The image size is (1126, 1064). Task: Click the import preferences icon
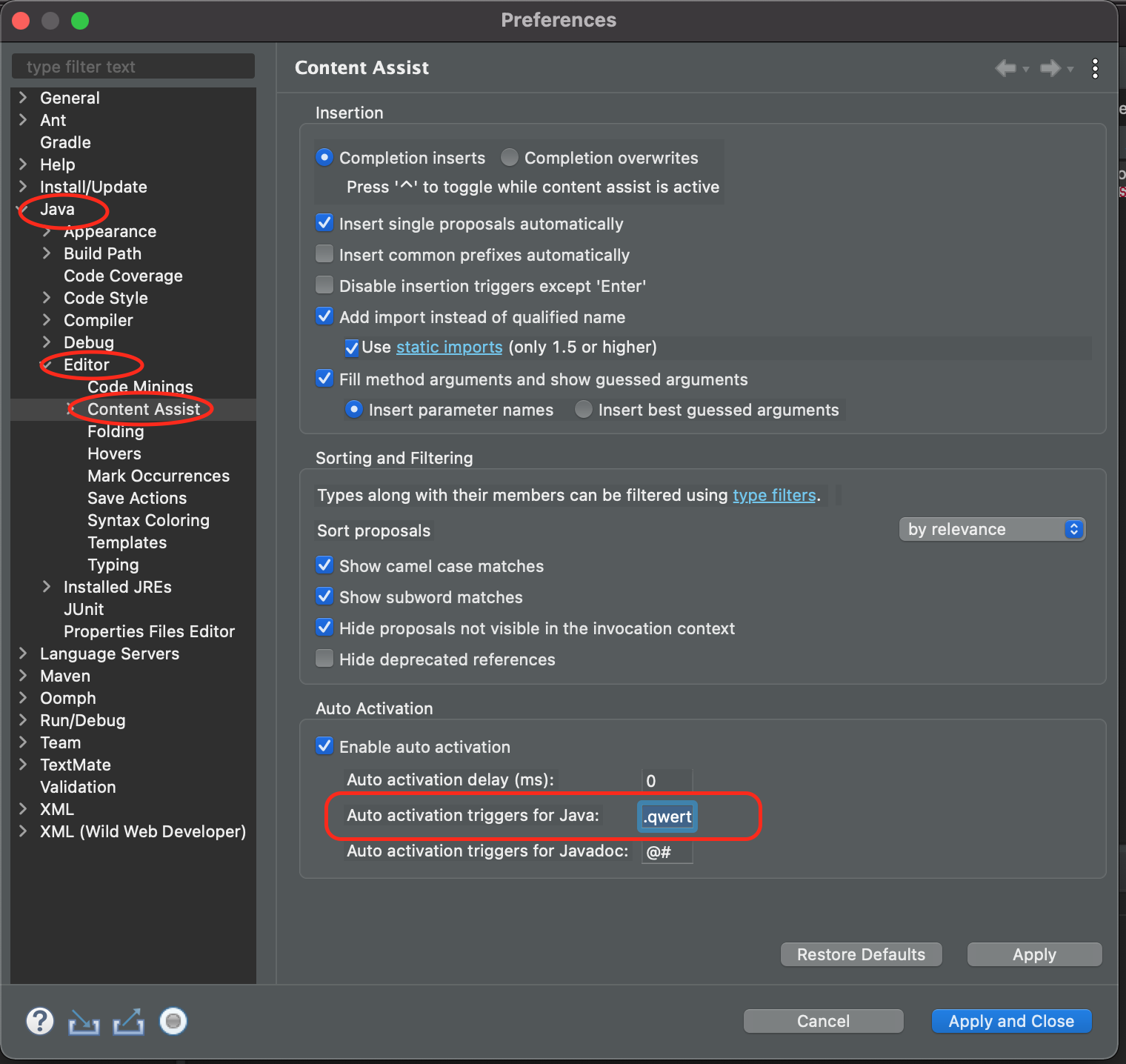[x=84, y=1022]
